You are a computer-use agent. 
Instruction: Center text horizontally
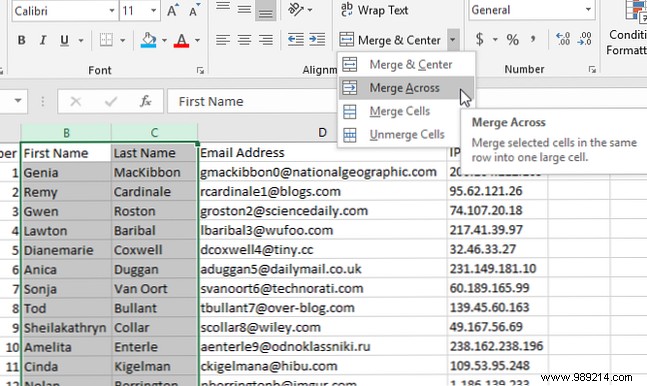tap(244, 40)
